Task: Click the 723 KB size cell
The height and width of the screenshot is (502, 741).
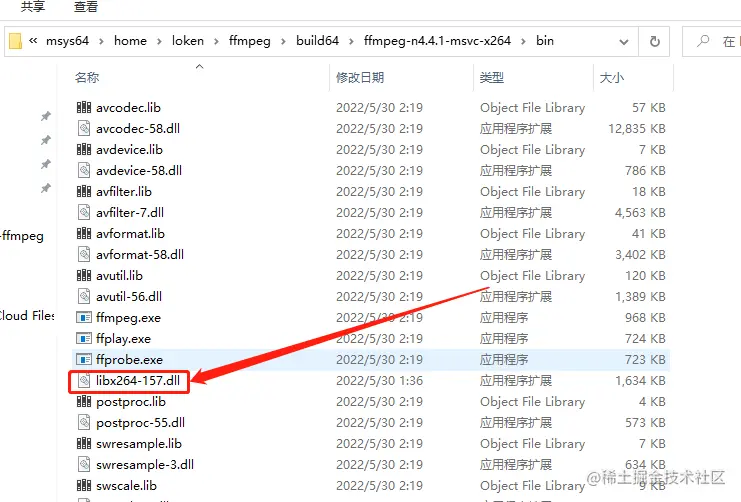Action: (x=645, y=360)
